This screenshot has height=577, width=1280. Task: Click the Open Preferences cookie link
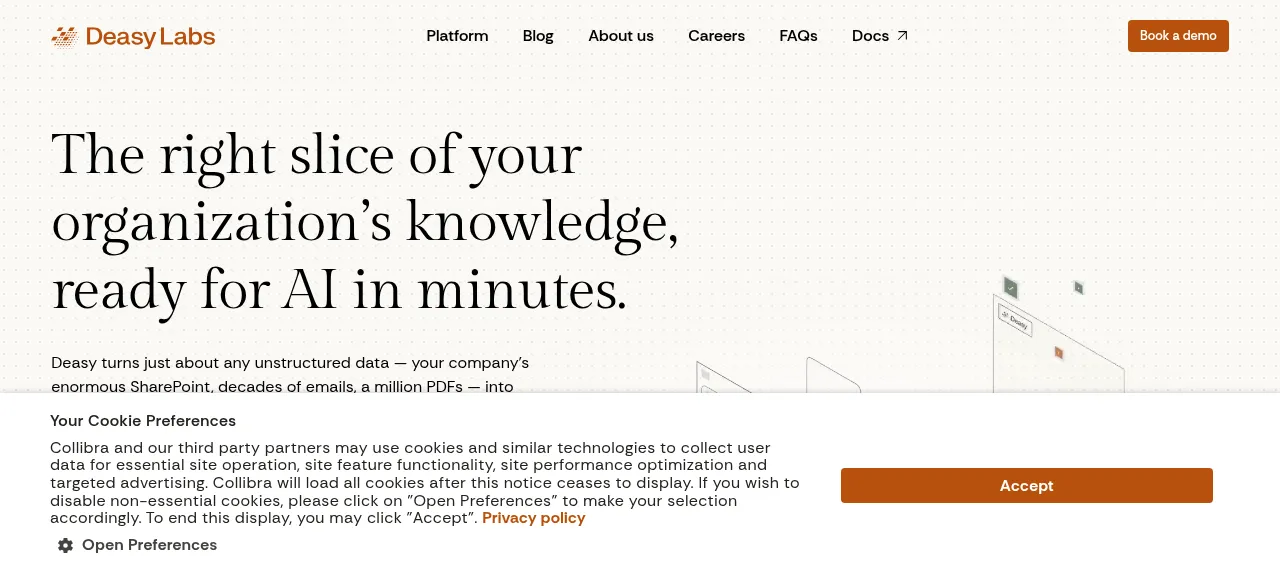pyautogui.click(x=149, y=545)
